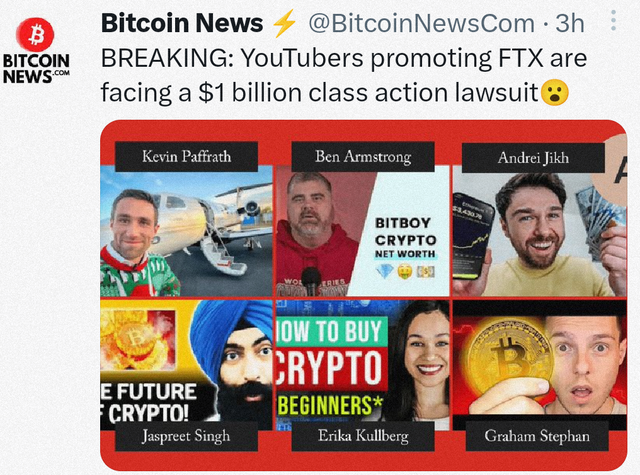The image size is (640, 475).
Task: Click the Bitcoin News display name
Action: 182,23
